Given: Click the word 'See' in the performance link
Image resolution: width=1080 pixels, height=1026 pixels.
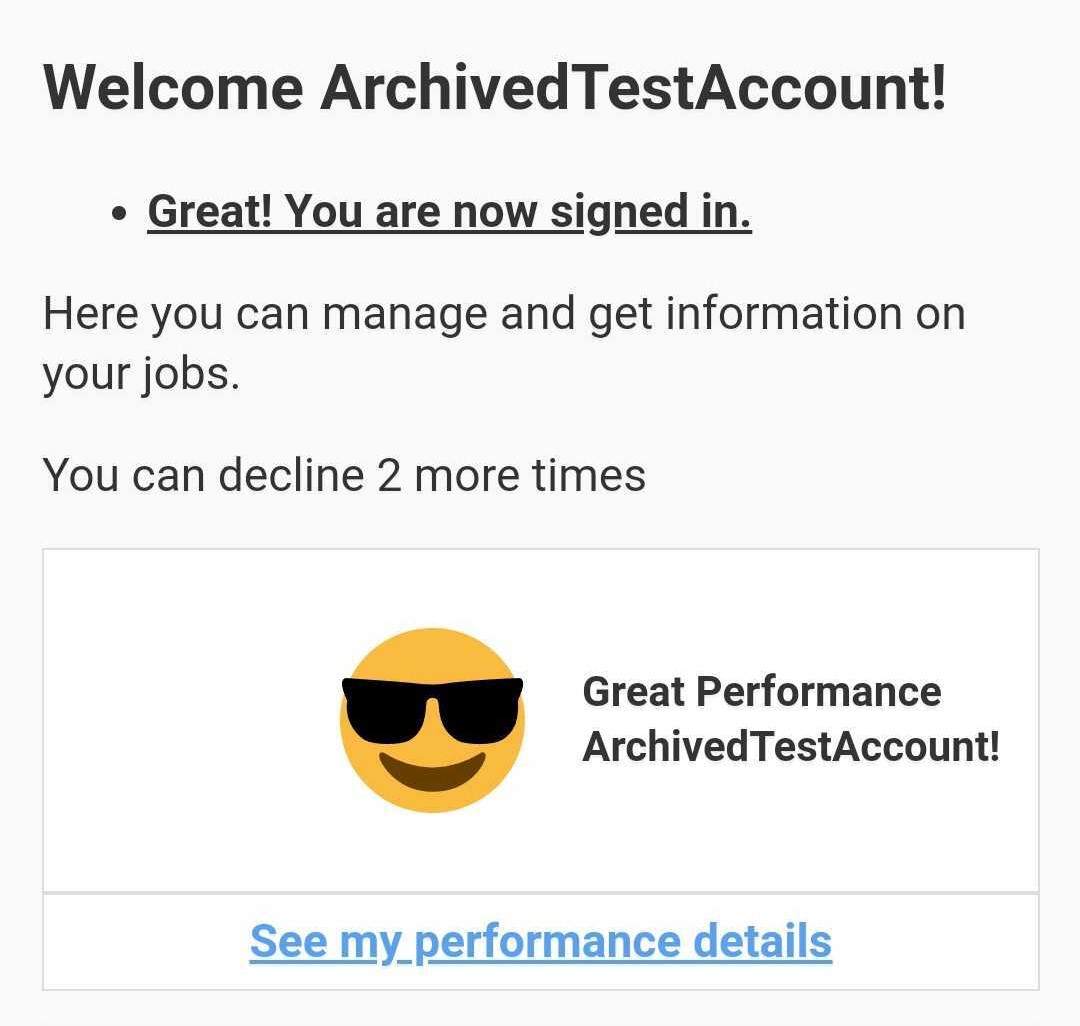Looking at the screenshot, I should 288,941.
